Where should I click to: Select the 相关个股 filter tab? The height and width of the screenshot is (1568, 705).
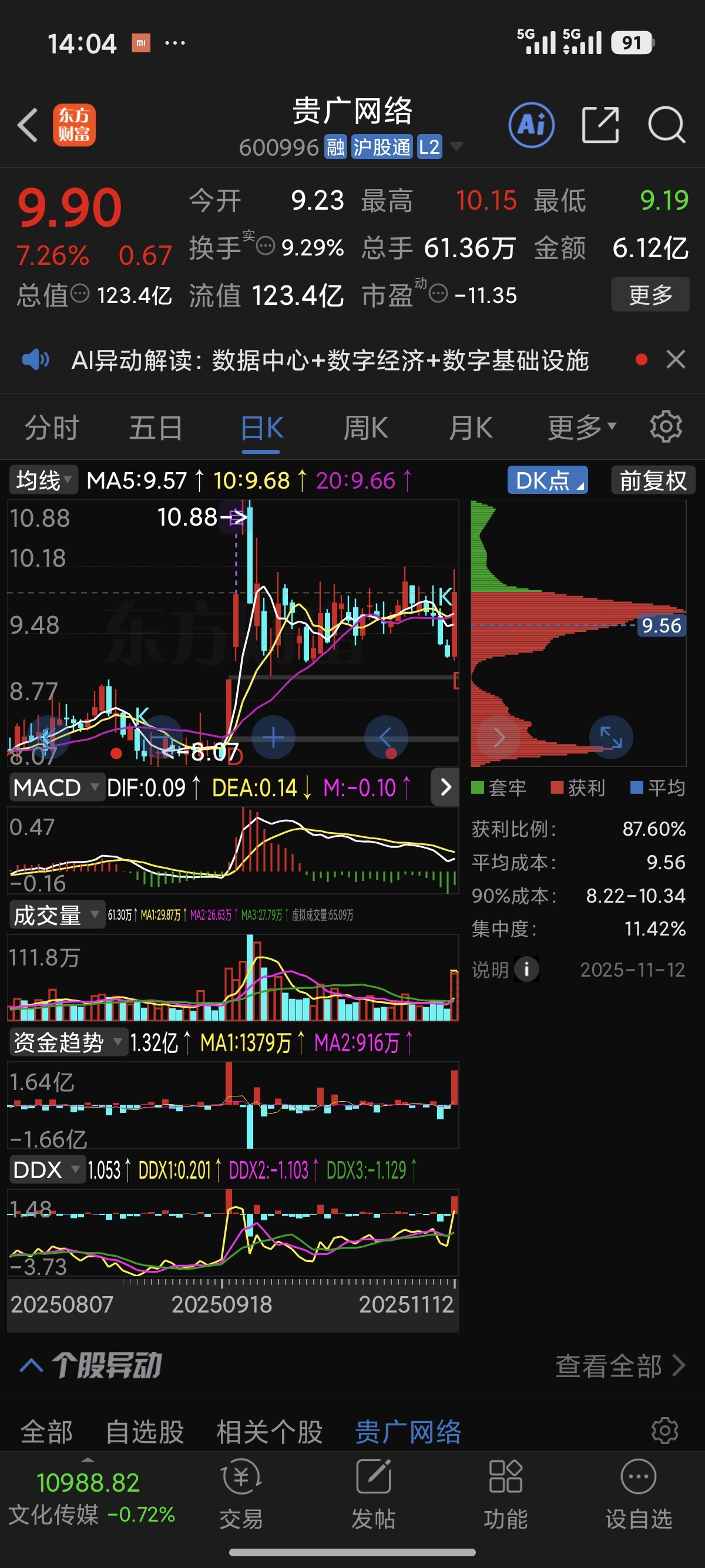[270, 1431]
